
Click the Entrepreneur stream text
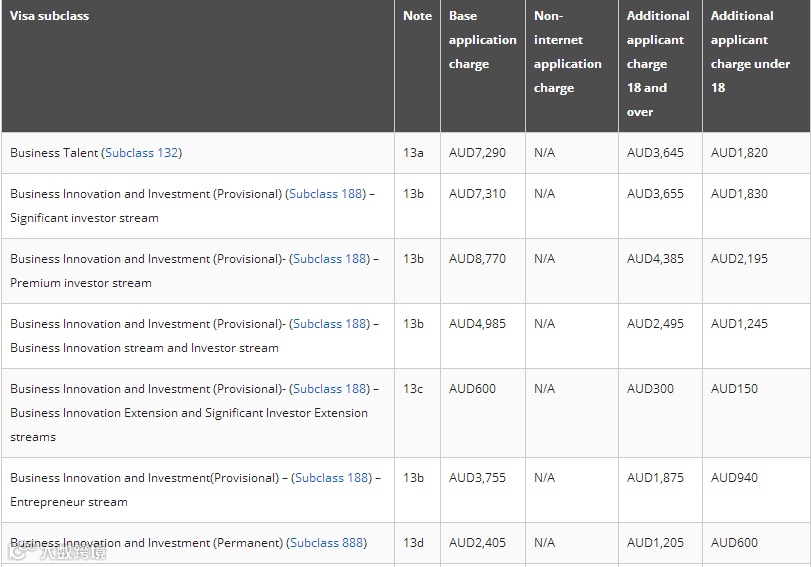pyautogui.click(x=69, y=502)
